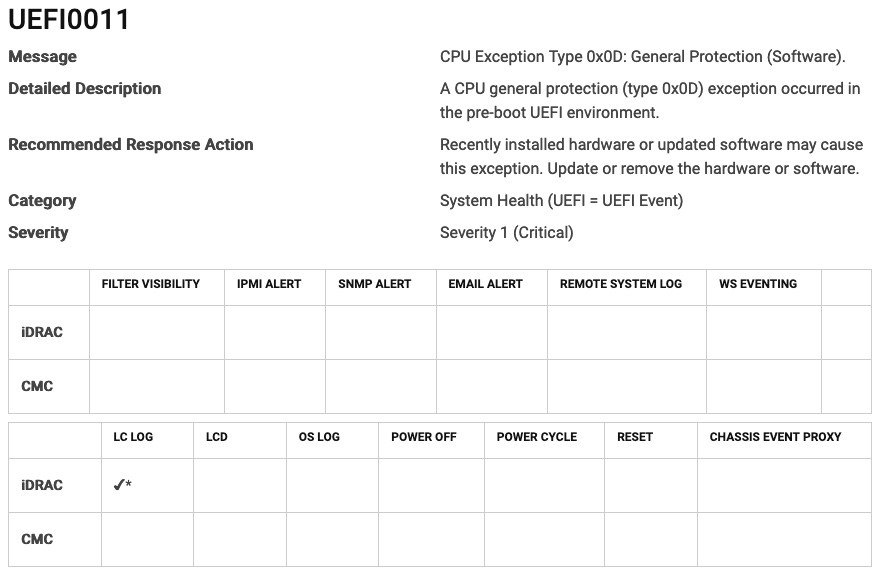
Task: Click the CPU Exception Type message text
Action: pyautogui.click(x=643, y=57)
